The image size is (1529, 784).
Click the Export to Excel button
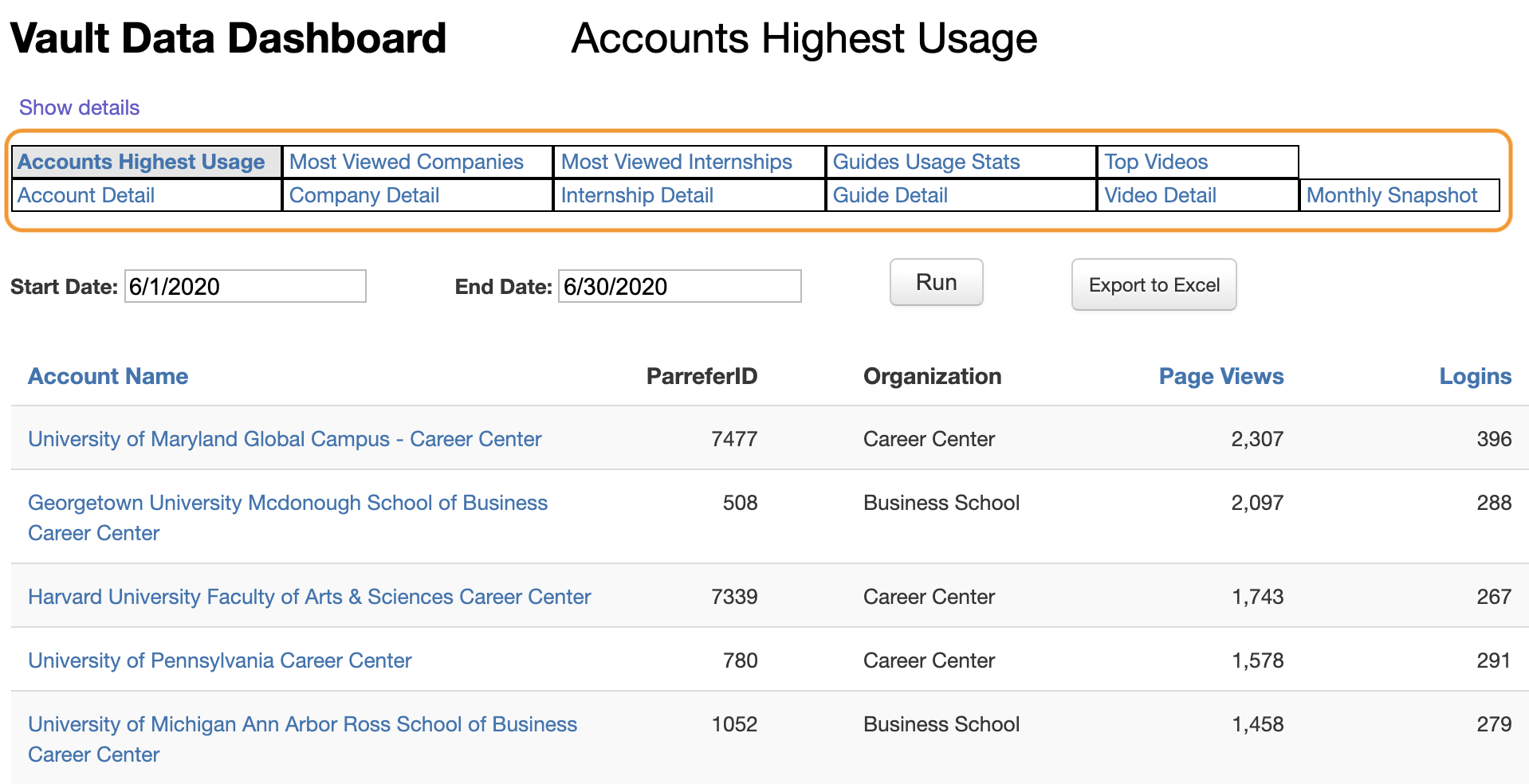(x=1154, y=284)
